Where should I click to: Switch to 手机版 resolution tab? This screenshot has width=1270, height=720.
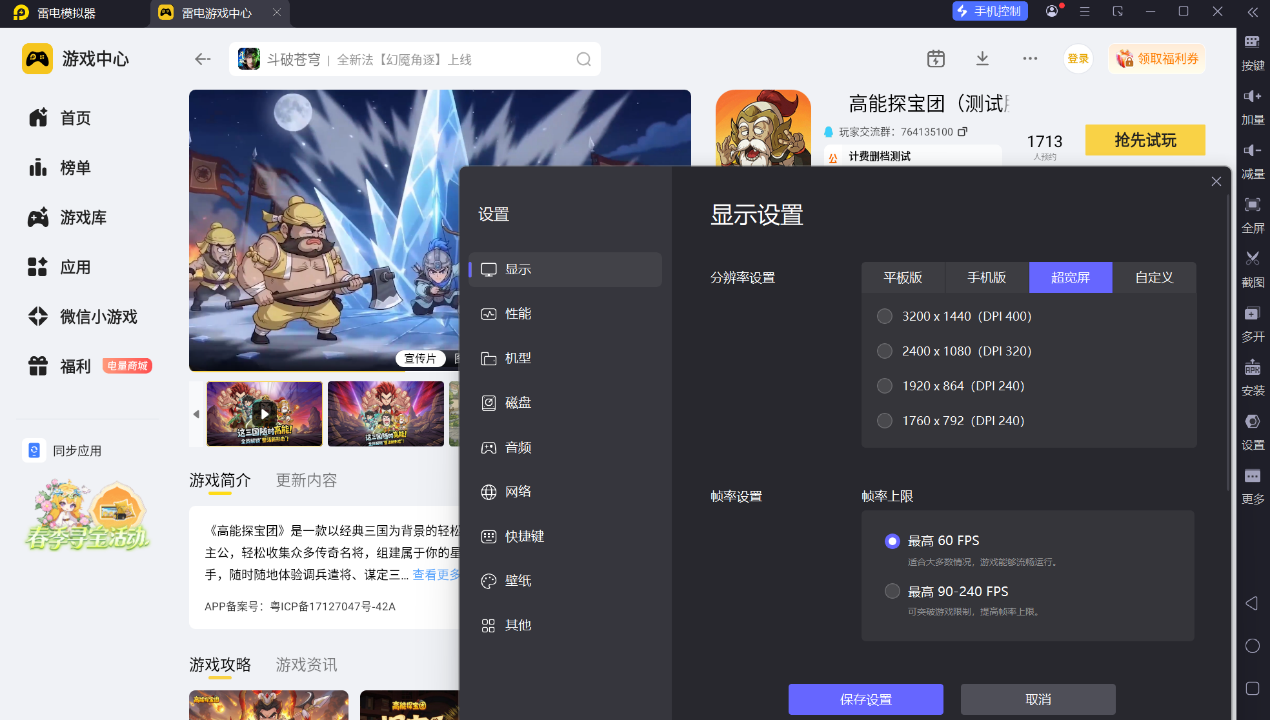[987, 277]
